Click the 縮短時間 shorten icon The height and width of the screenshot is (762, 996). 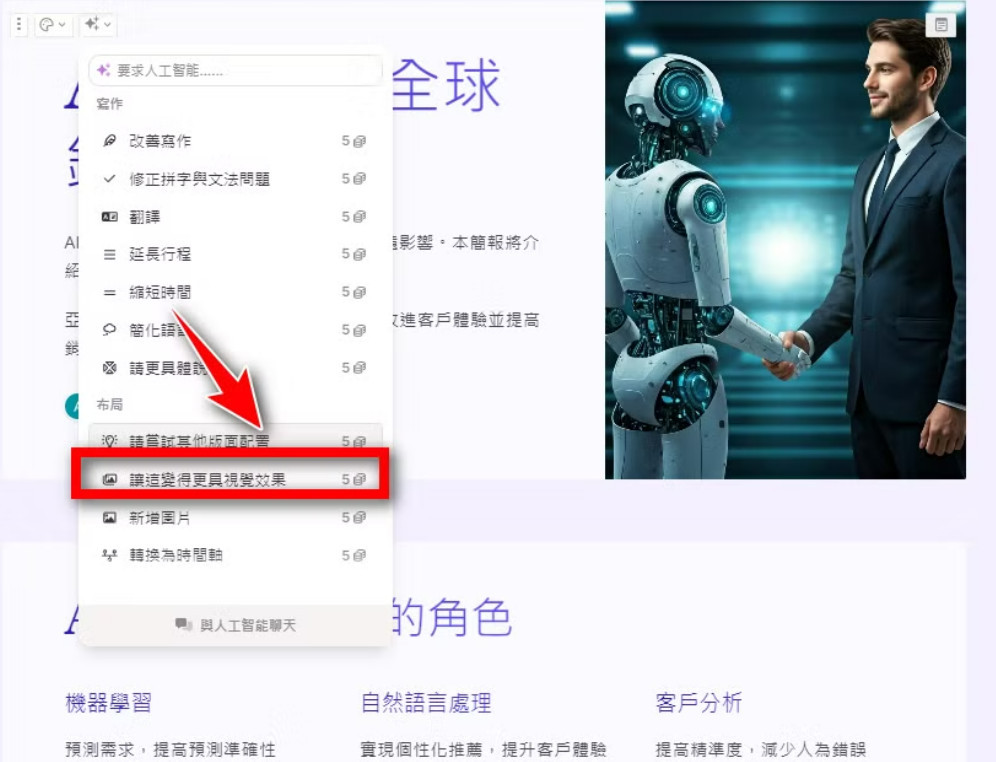pyautogui.click(x=109, y=292)
